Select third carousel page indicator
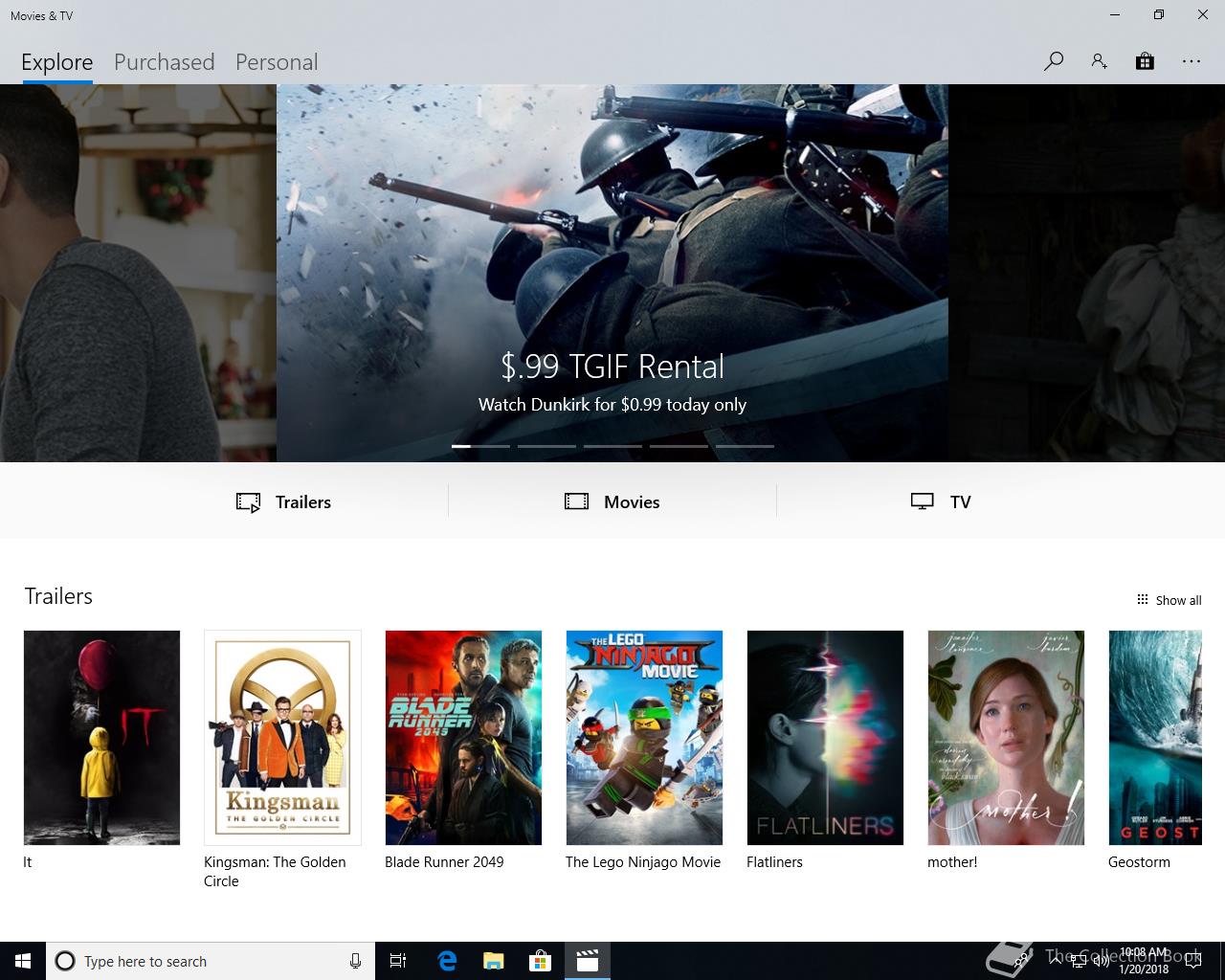This screenshot has width=1225, height=980. tap(612, 446)
